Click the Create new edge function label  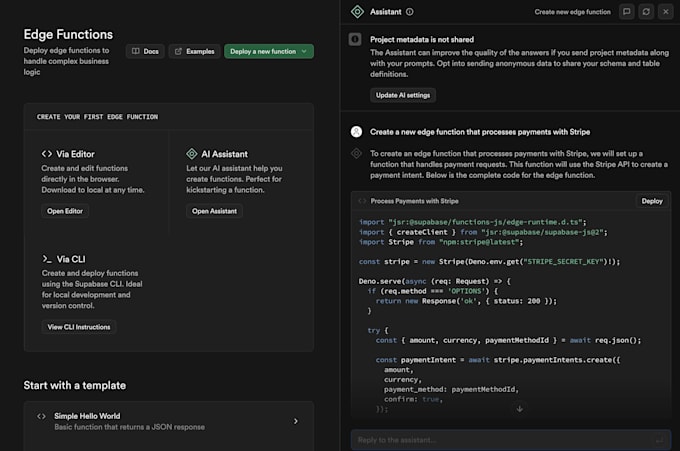(572, 12)
